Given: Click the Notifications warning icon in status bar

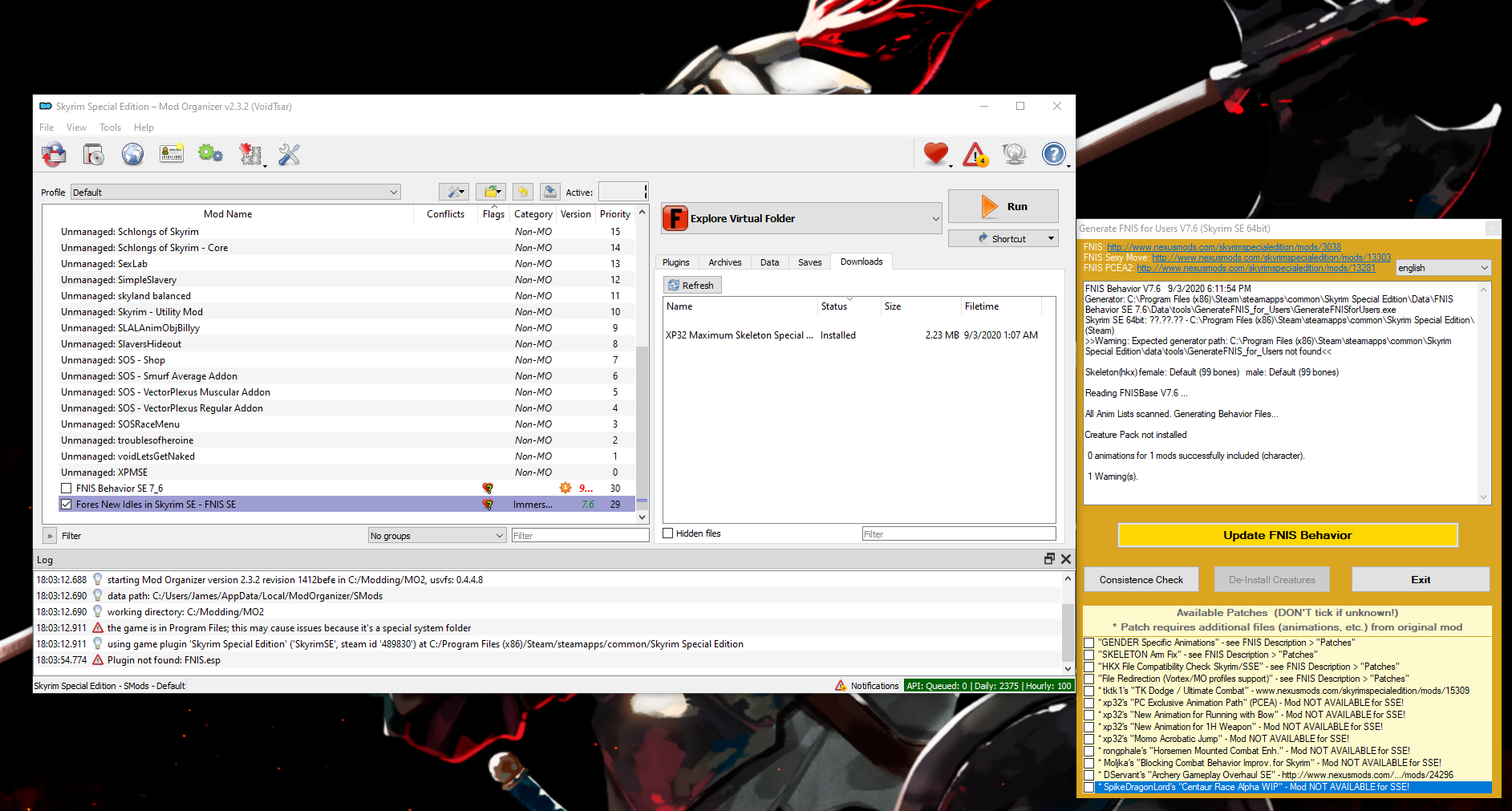Looking at the screenshot, I should click(x=841, y=686).
